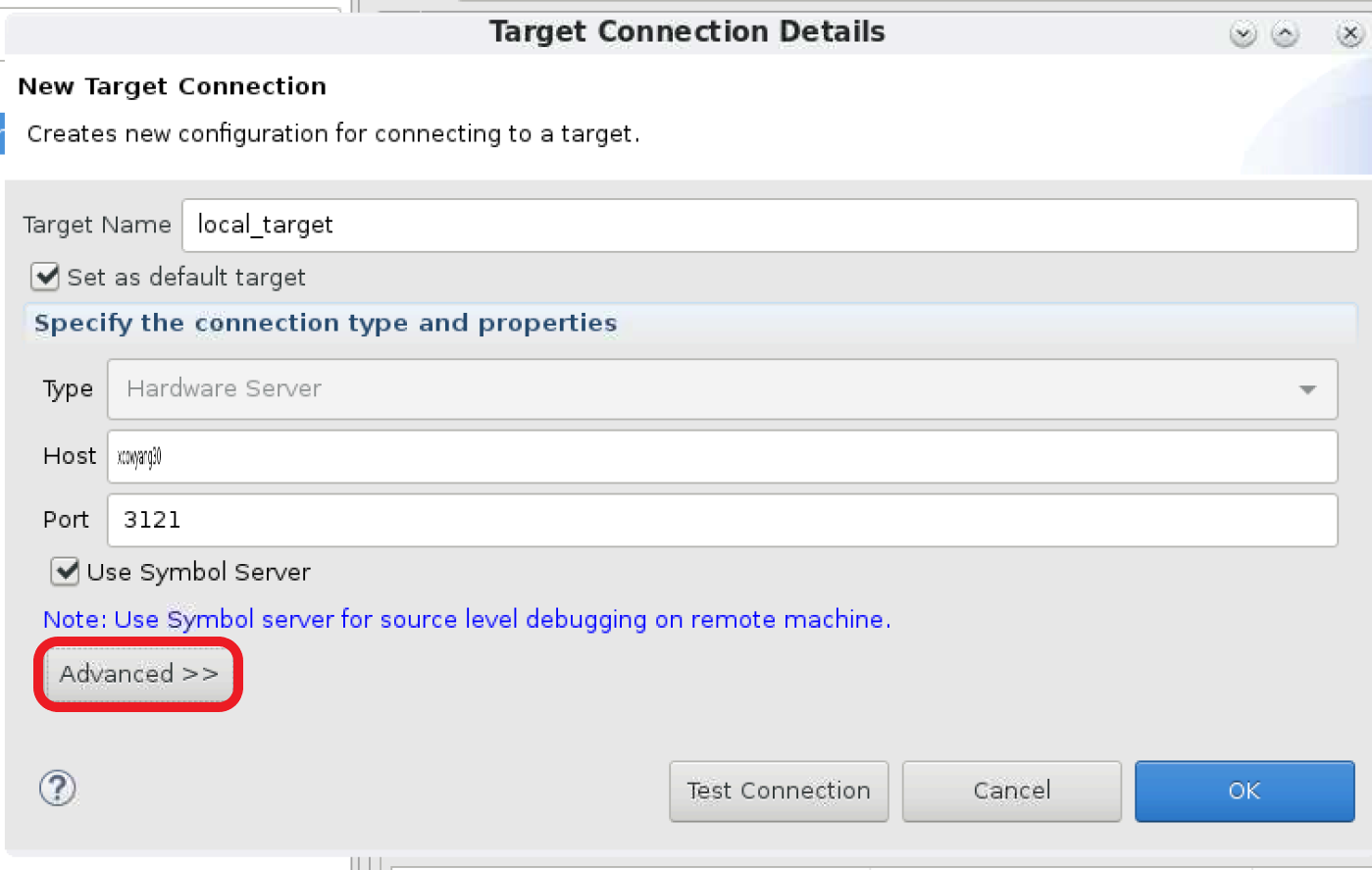Click the help question mark icon
Screen dimensions: 1372x870
tap(57, 788)
